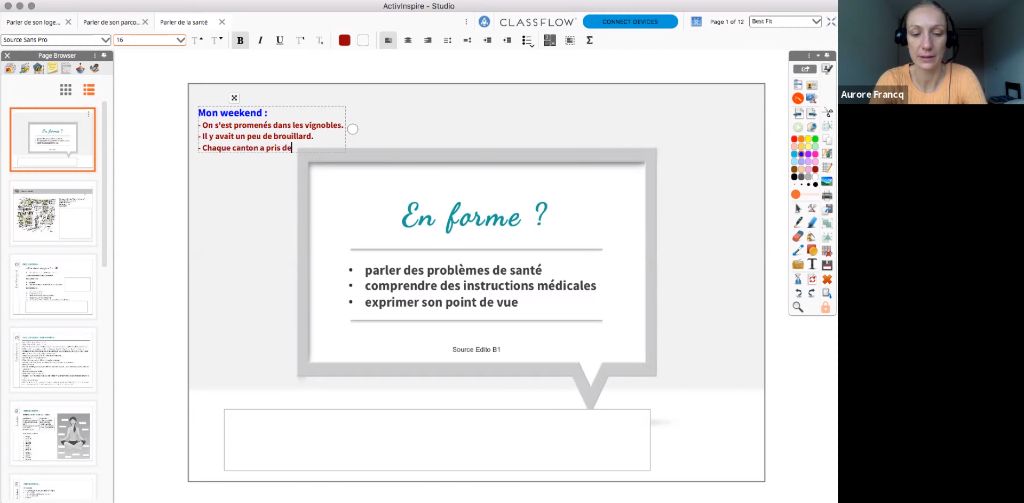Image resolution: width=1024 pixels, height=503 pixels.
Task: Click the magnifying glass Zoom tool
Action: [x=797, y=307]
